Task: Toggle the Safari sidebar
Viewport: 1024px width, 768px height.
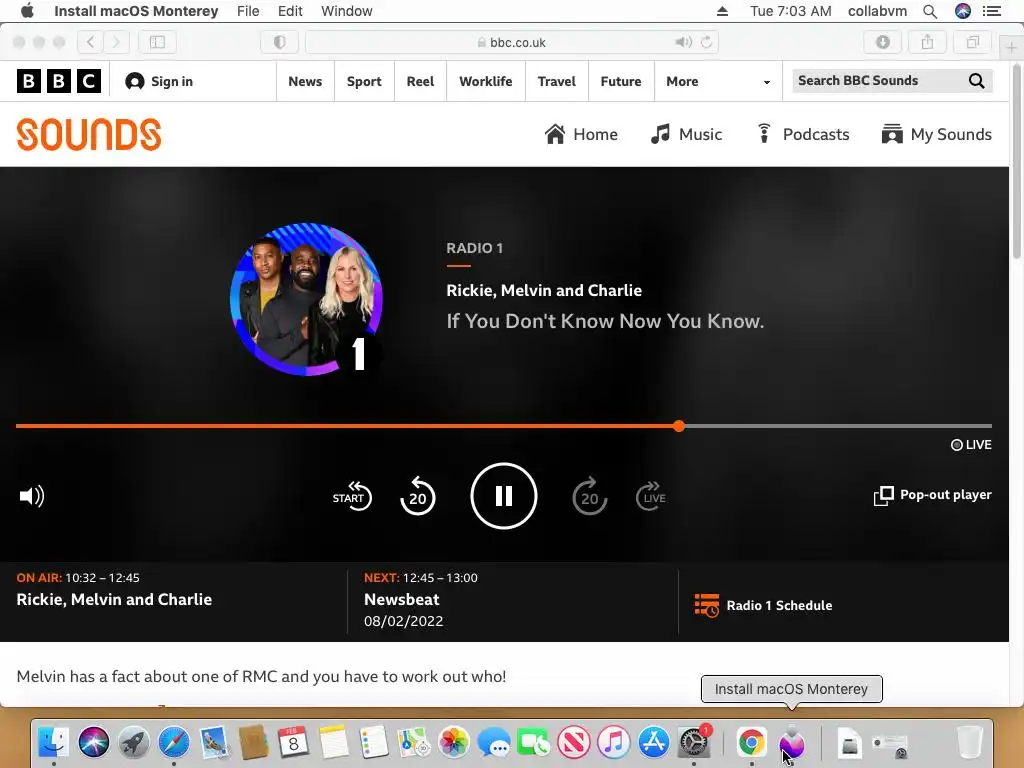Action: point(157,42)
